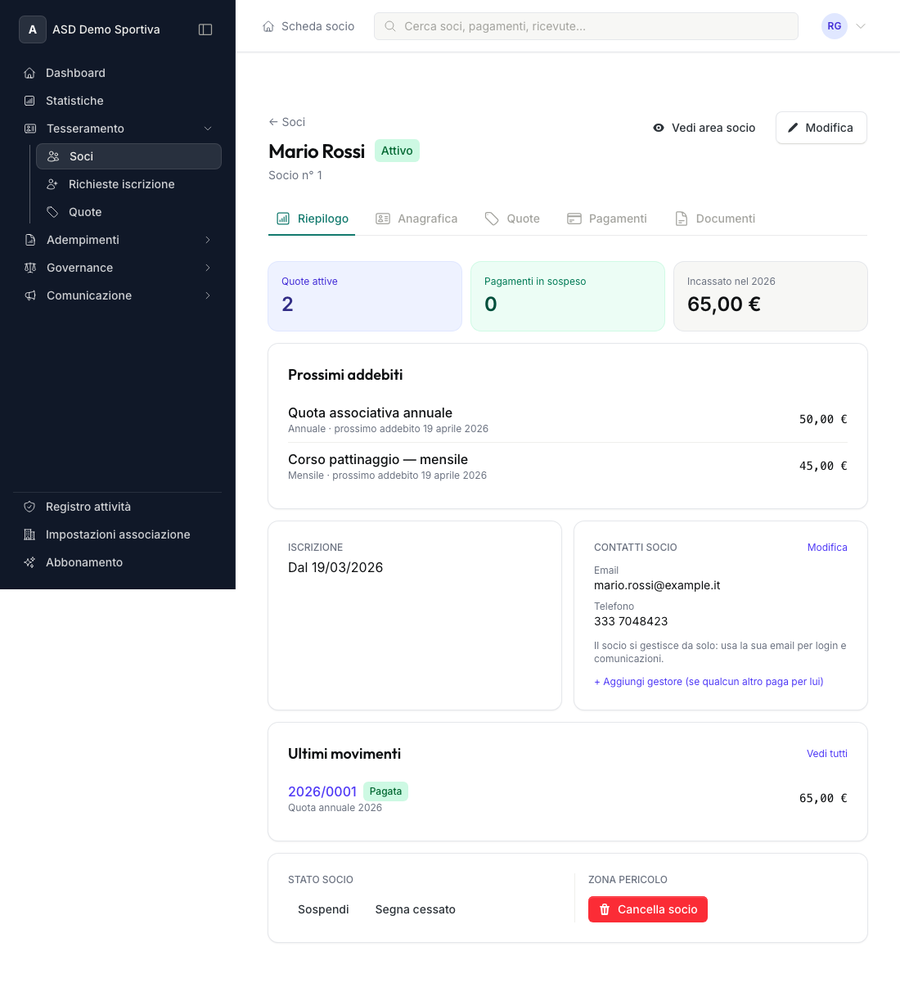Click Aggiungi gestore link
This screenshot has width=900, height=1001.
(708, 682)
